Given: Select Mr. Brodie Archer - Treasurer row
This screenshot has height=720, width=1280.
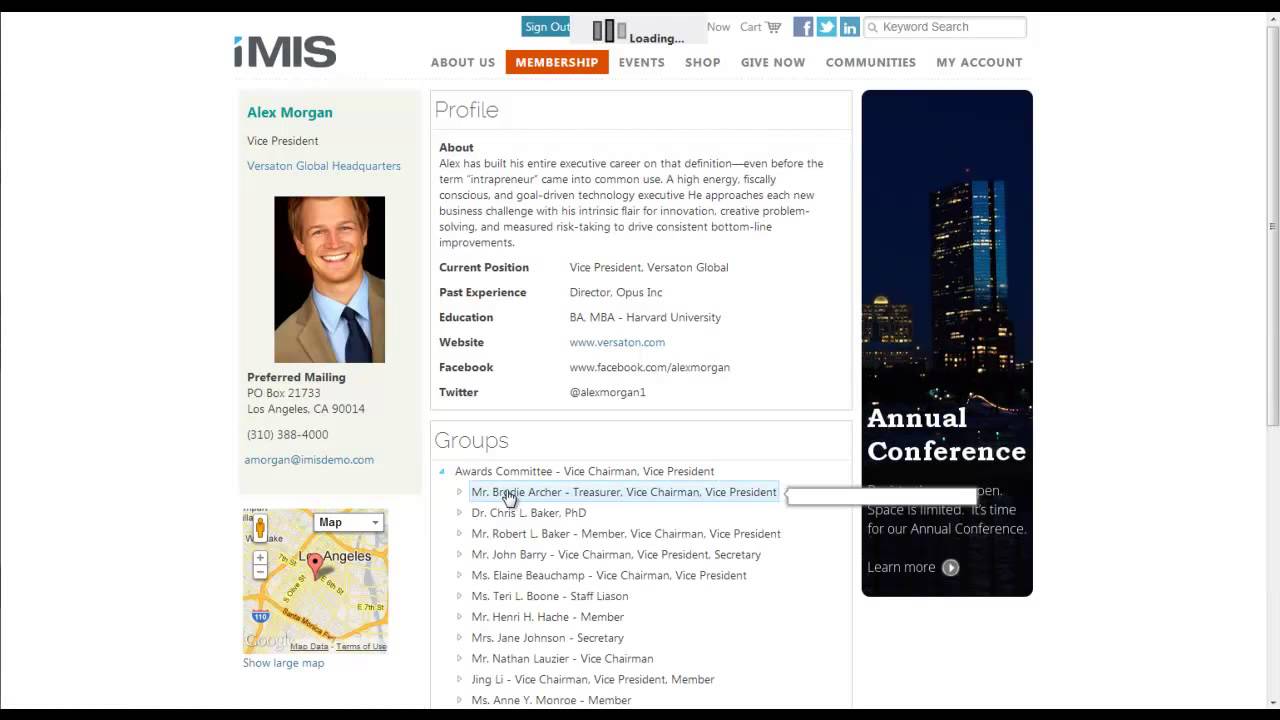Looking at the screenshot, I should [x=624, y=492].
